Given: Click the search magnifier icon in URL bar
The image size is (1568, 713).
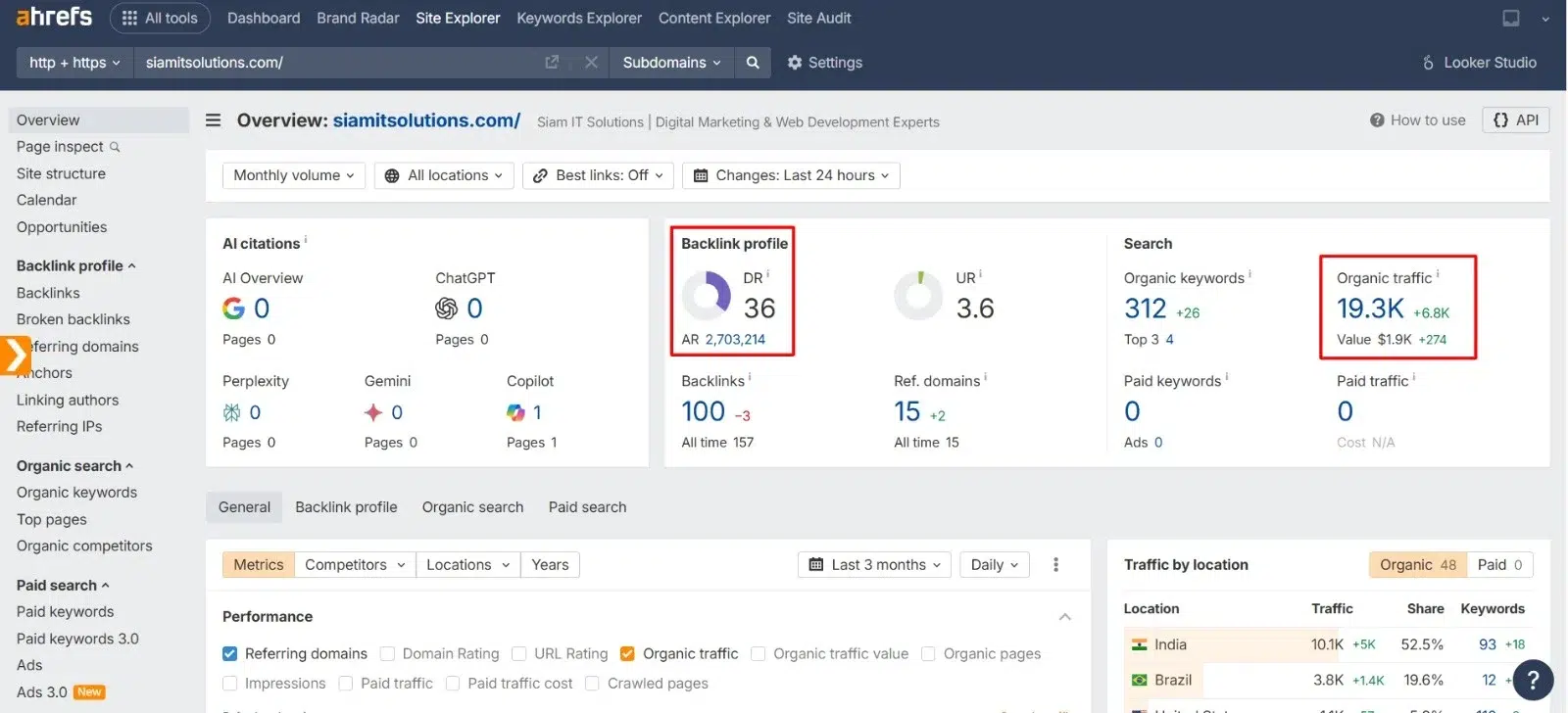Looking at the screenshot, I should tap(753, 63).
